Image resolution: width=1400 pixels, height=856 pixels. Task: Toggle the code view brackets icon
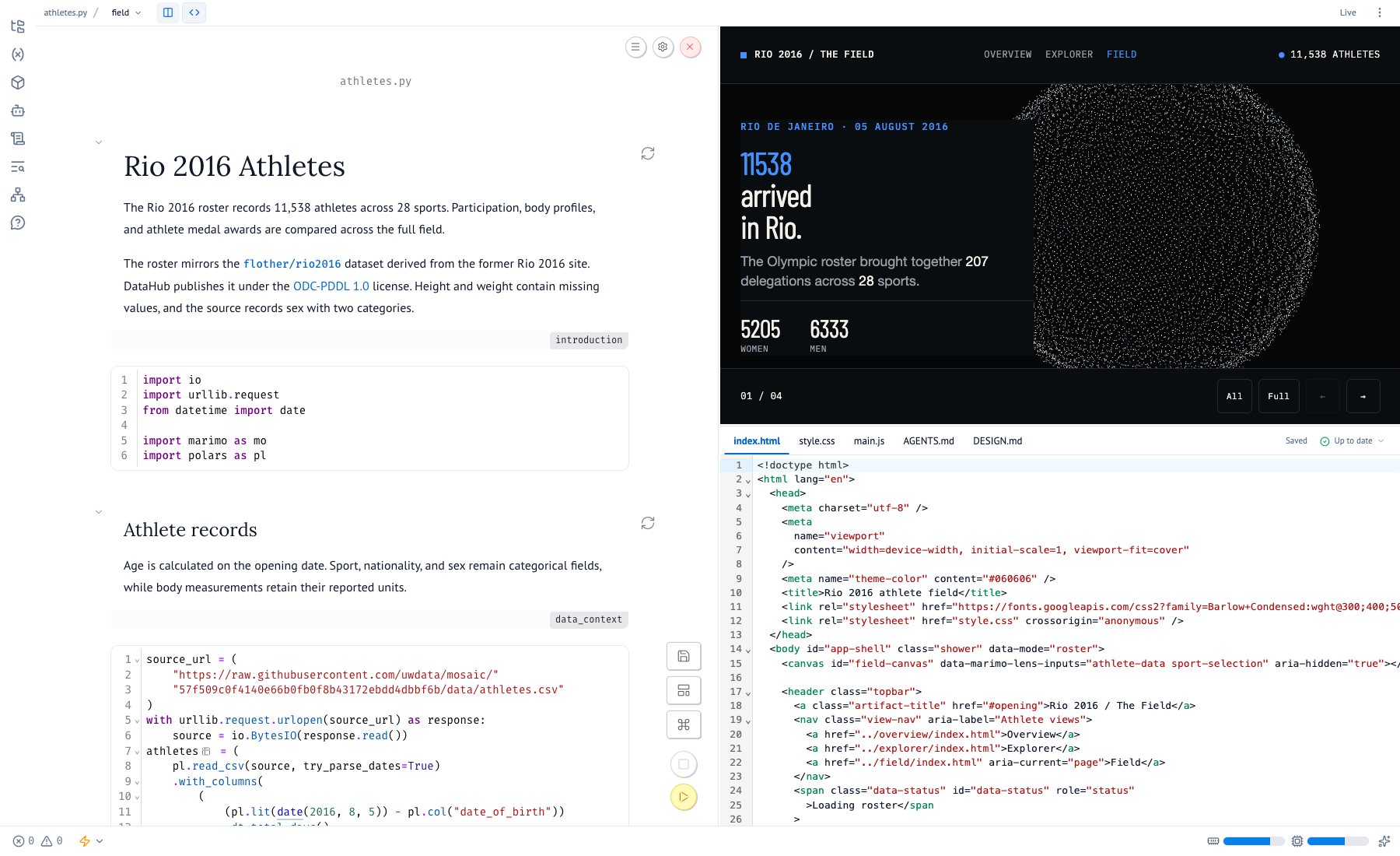194,12
